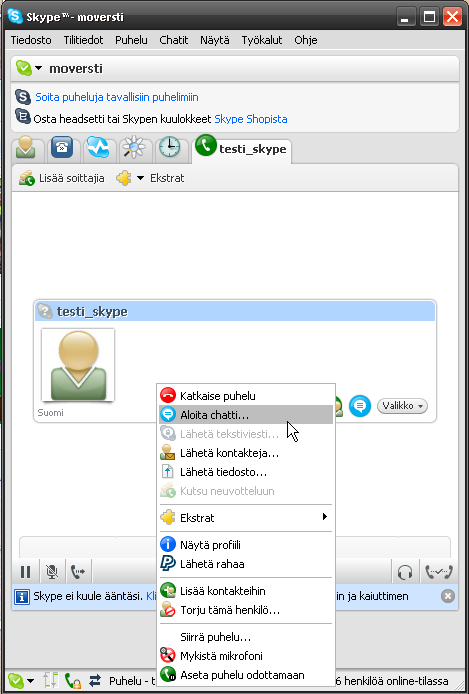469x694 pixels.
Task: Select Mykistä mikrofoni menu entry
Action: pyautogui.click(x=246, y=656)
